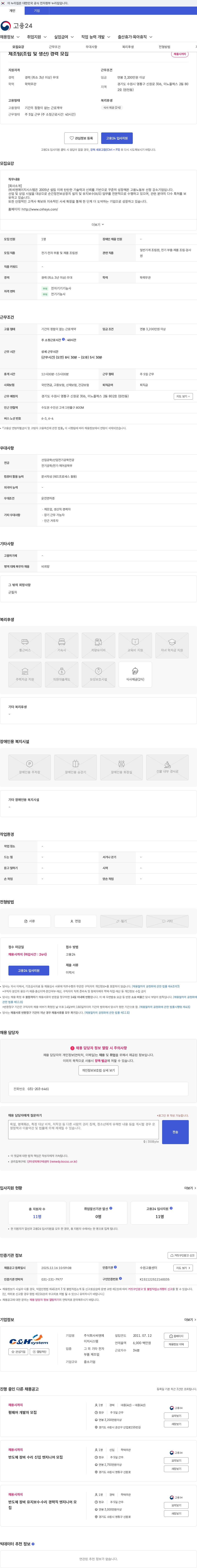This screenshot has width=197, height=1568.
Task: Click the 기타 screening method box
Action: [167, 921]
